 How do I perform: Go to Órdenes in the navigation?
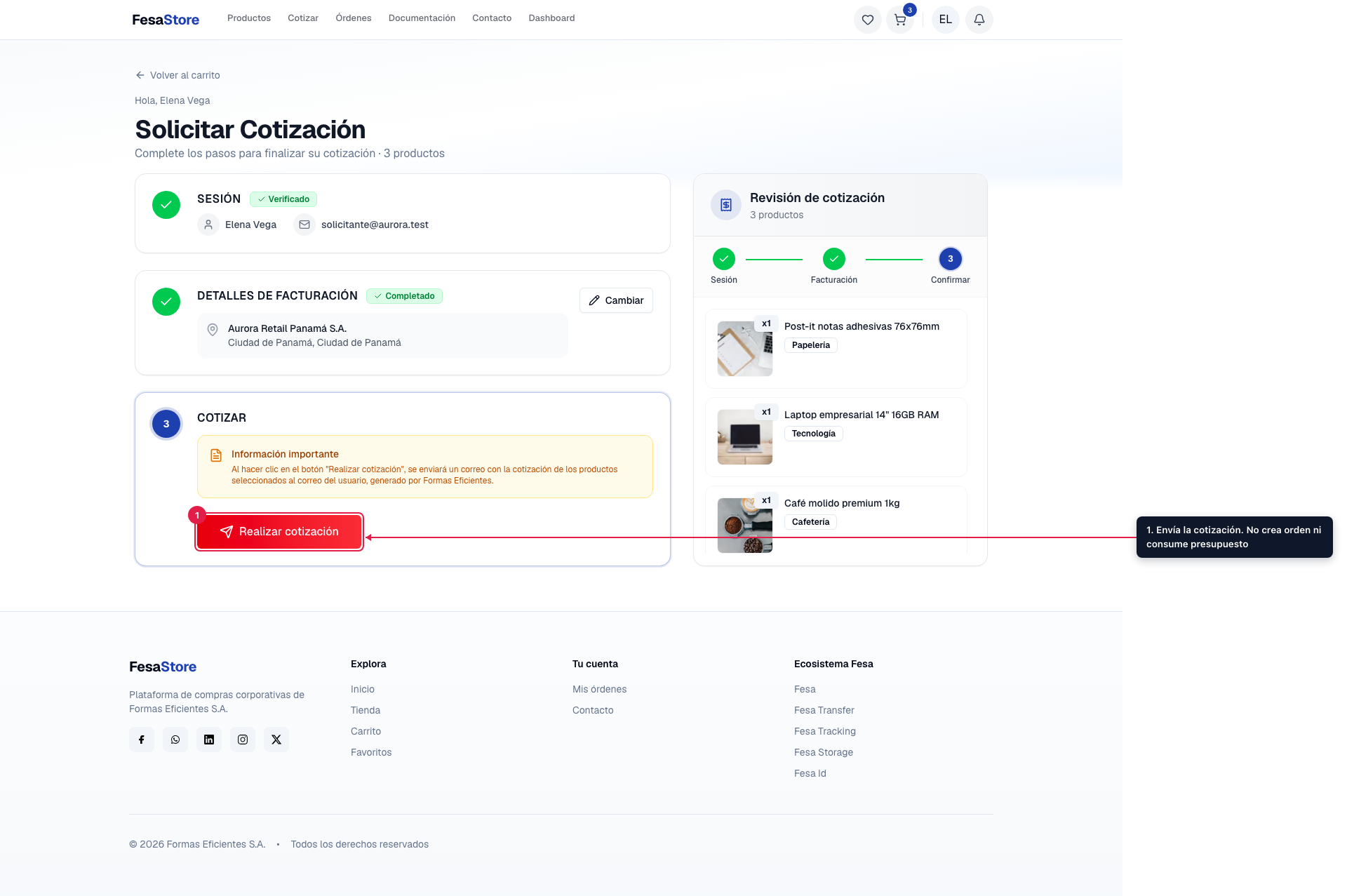[x=354, y=18]
